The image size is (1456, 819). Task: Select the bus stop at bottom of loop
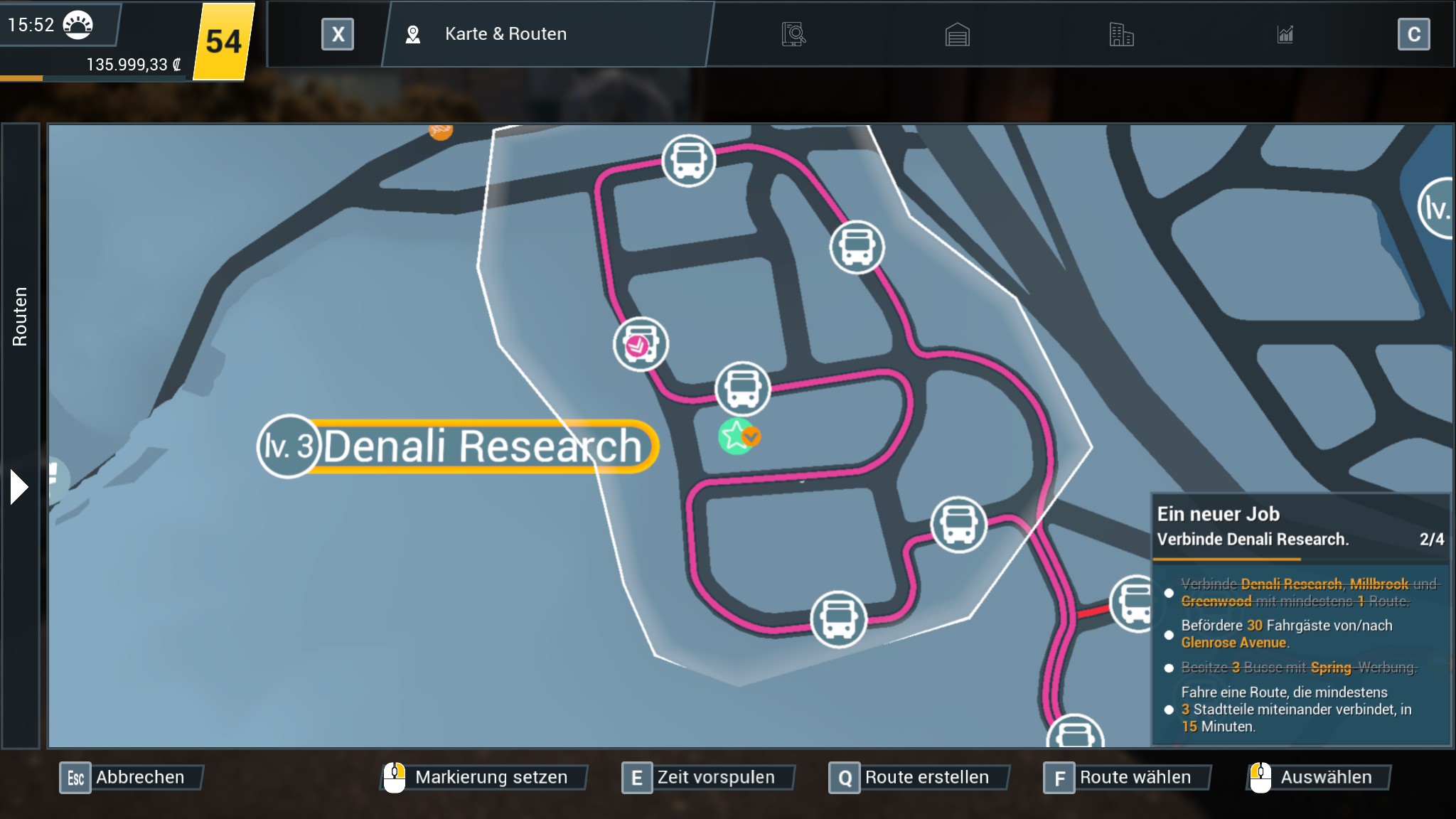[x=838, y=619]
